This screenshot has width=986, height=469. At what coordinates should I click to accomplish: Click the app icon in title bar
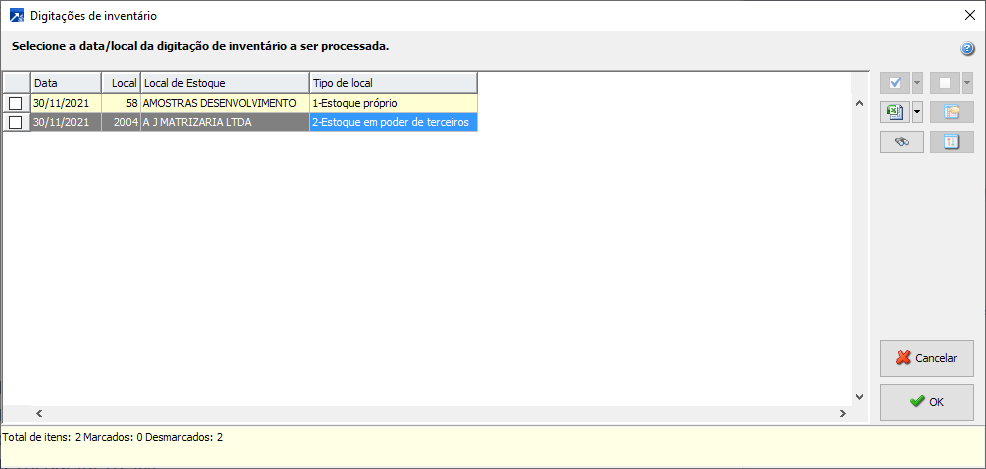tap(17, 16)
